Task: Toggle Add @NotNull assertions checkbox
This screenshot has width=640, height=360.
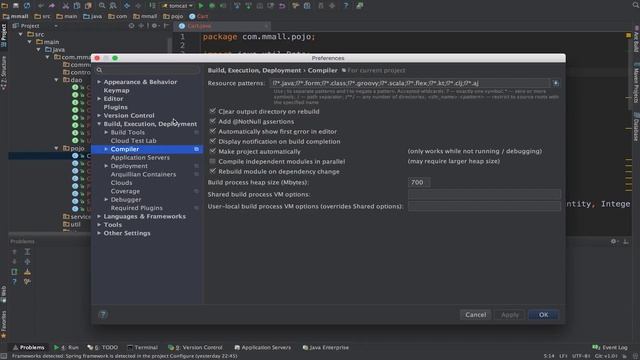Action: pos(212,121)
